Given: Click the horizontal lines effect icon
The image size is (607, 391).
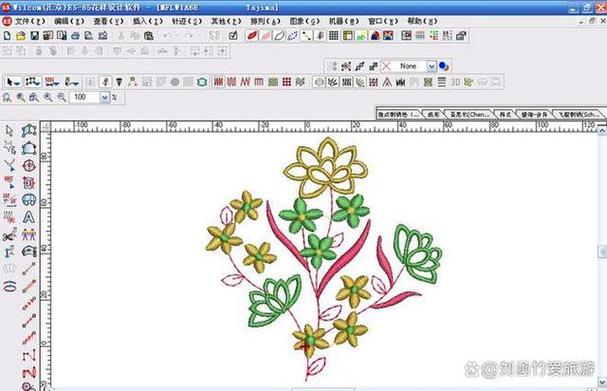Looking at the screenshot, I should 442,82.
